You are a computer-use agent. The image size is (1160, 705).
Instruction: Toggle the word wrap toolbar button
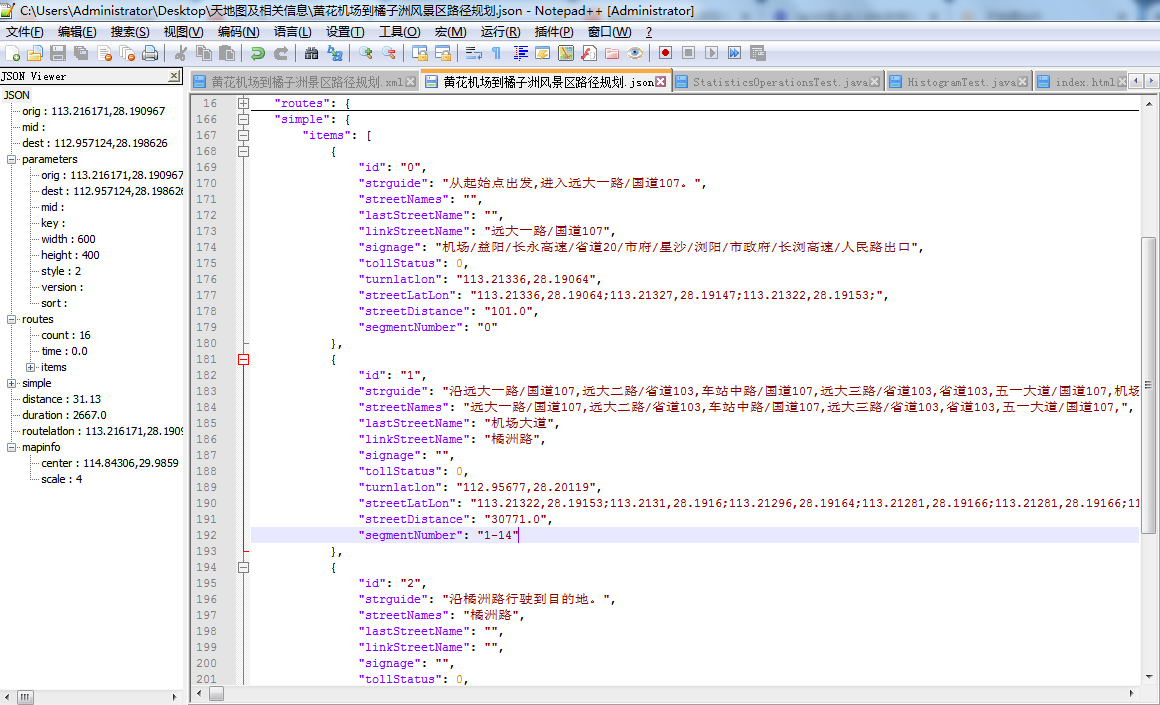473,53
